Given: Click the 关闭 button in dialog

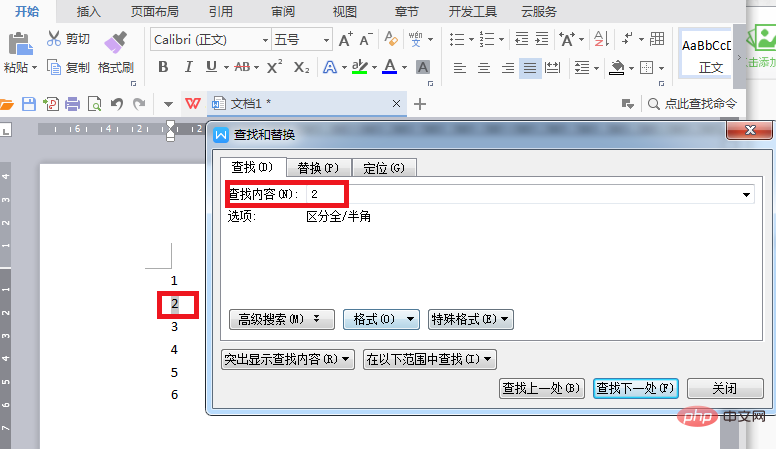Looking at the screenshot, I should tap(725, 389).
